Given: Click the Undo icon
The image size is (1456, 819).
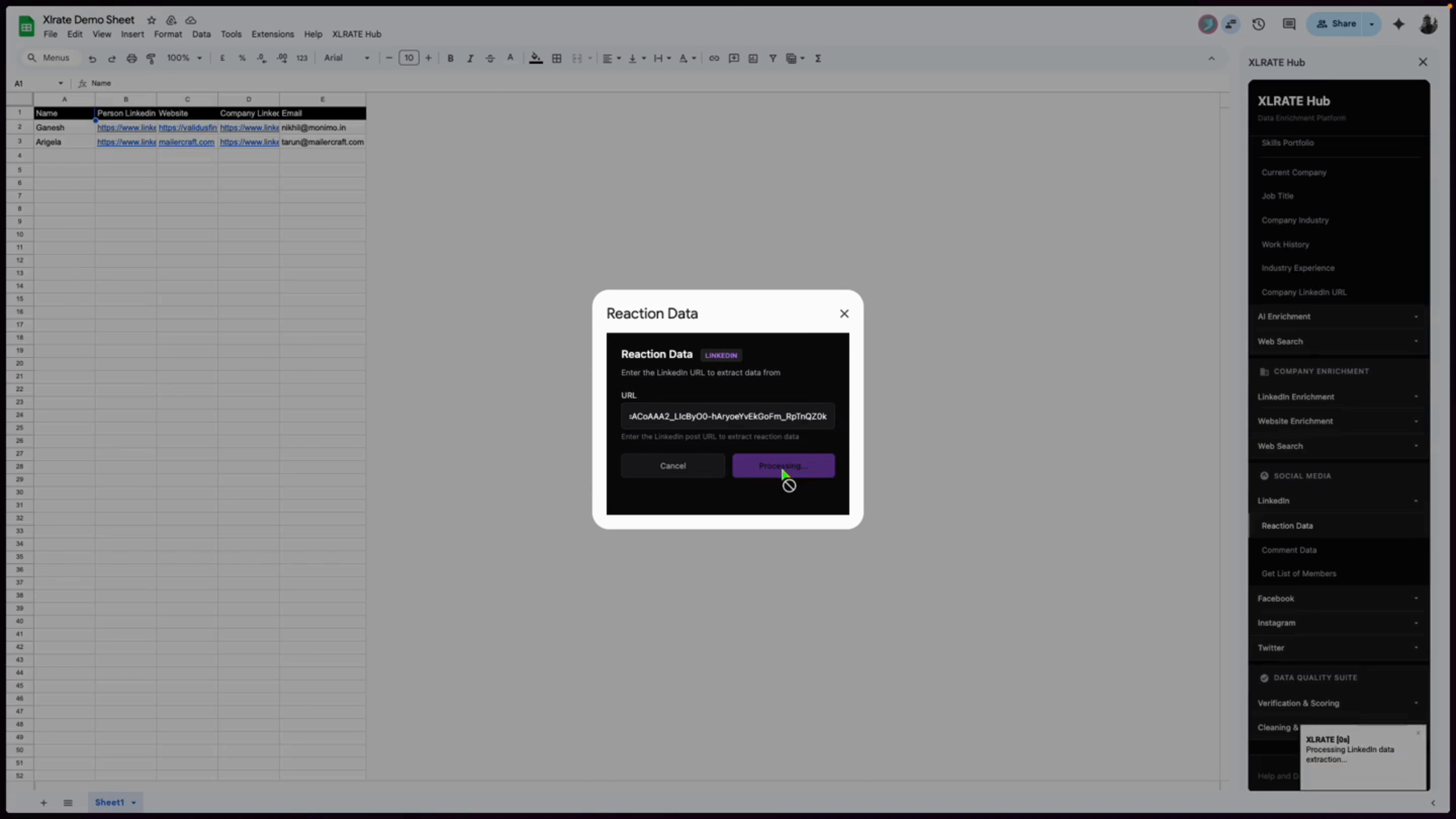Looking at the screenshot, I should click(x=93, y=58).
